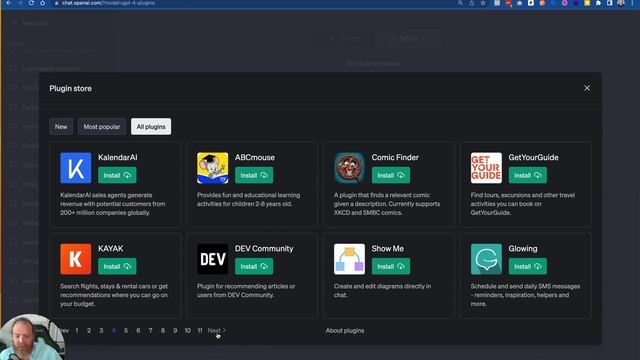Viewport: 640px width, 360px height.
Task: Go to plugin page 2
Action: (x=89, y=330)
